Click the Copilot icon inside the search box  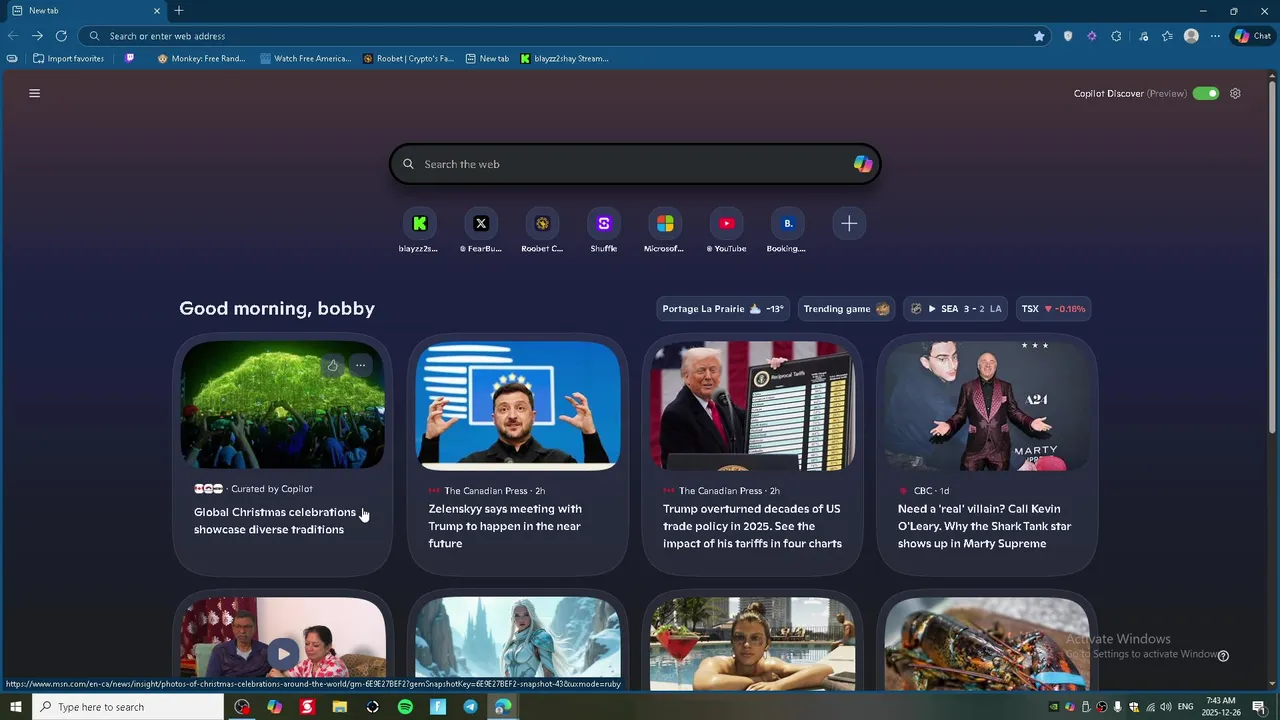coord(862,164)
